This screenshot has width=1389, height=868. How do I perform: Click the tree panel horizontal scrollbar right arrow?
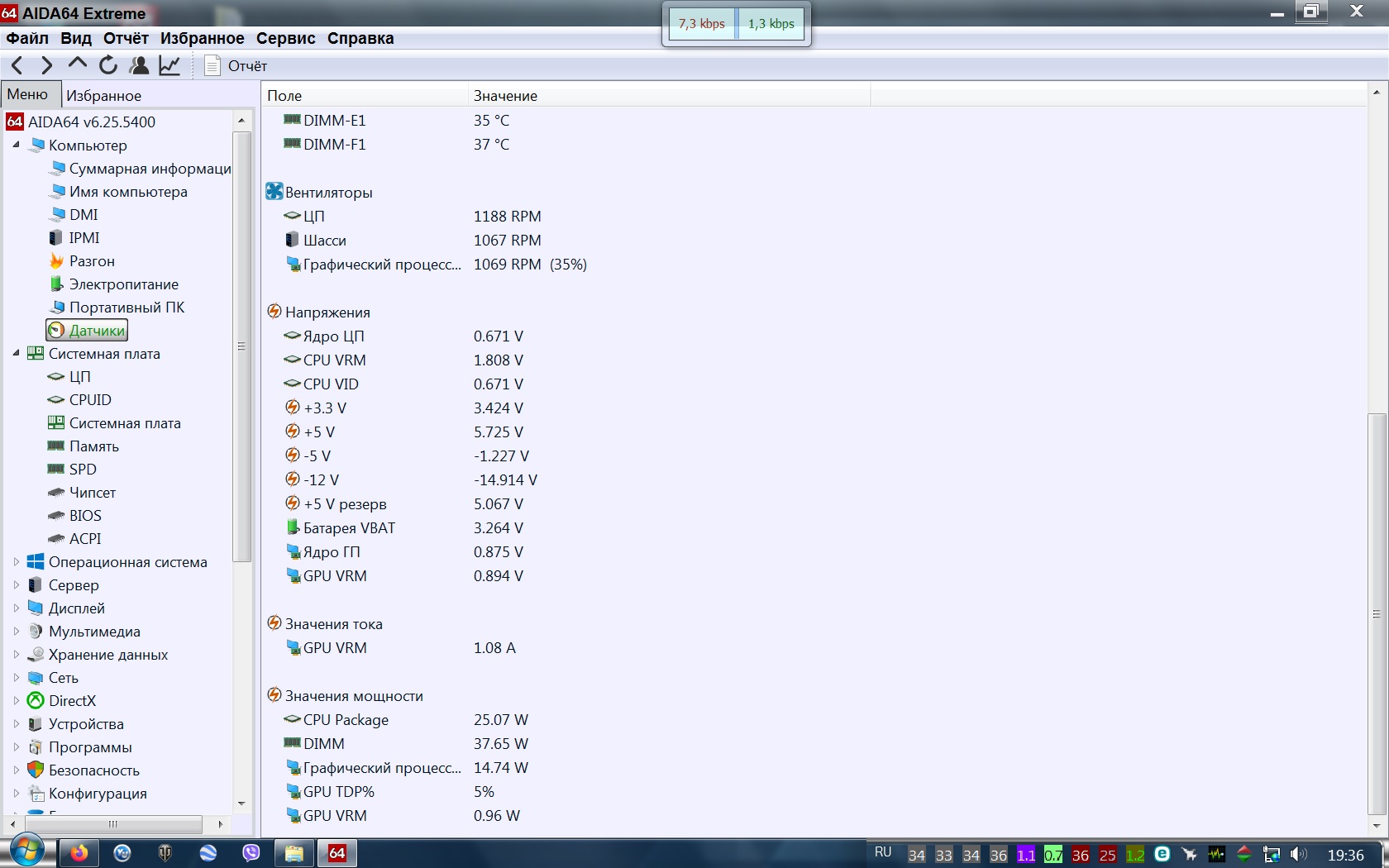tap(220, 824)
